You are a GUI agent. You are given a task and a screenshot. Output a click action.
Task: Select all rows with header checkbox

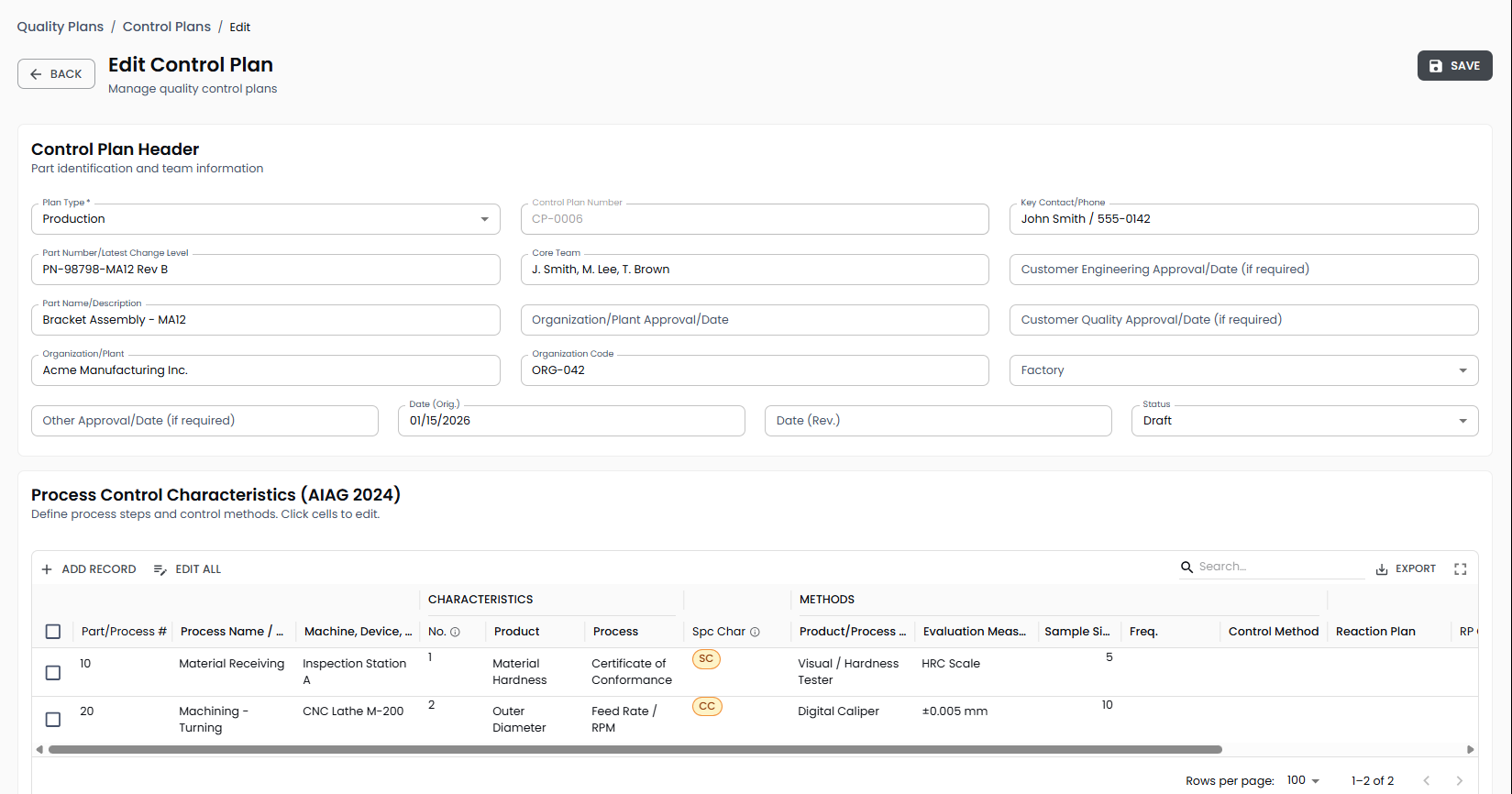[53, 632]
